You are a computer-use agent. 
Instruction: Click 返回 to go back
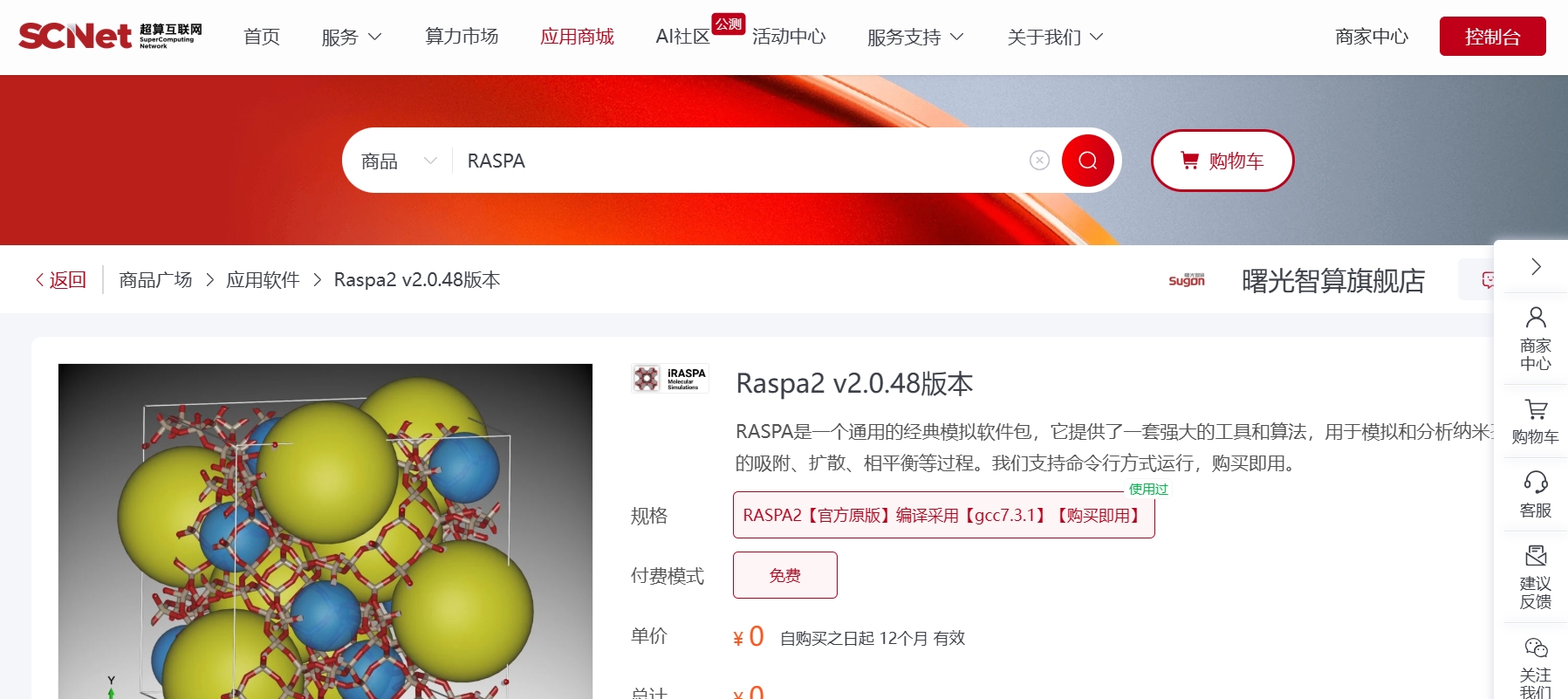[60, 280]
